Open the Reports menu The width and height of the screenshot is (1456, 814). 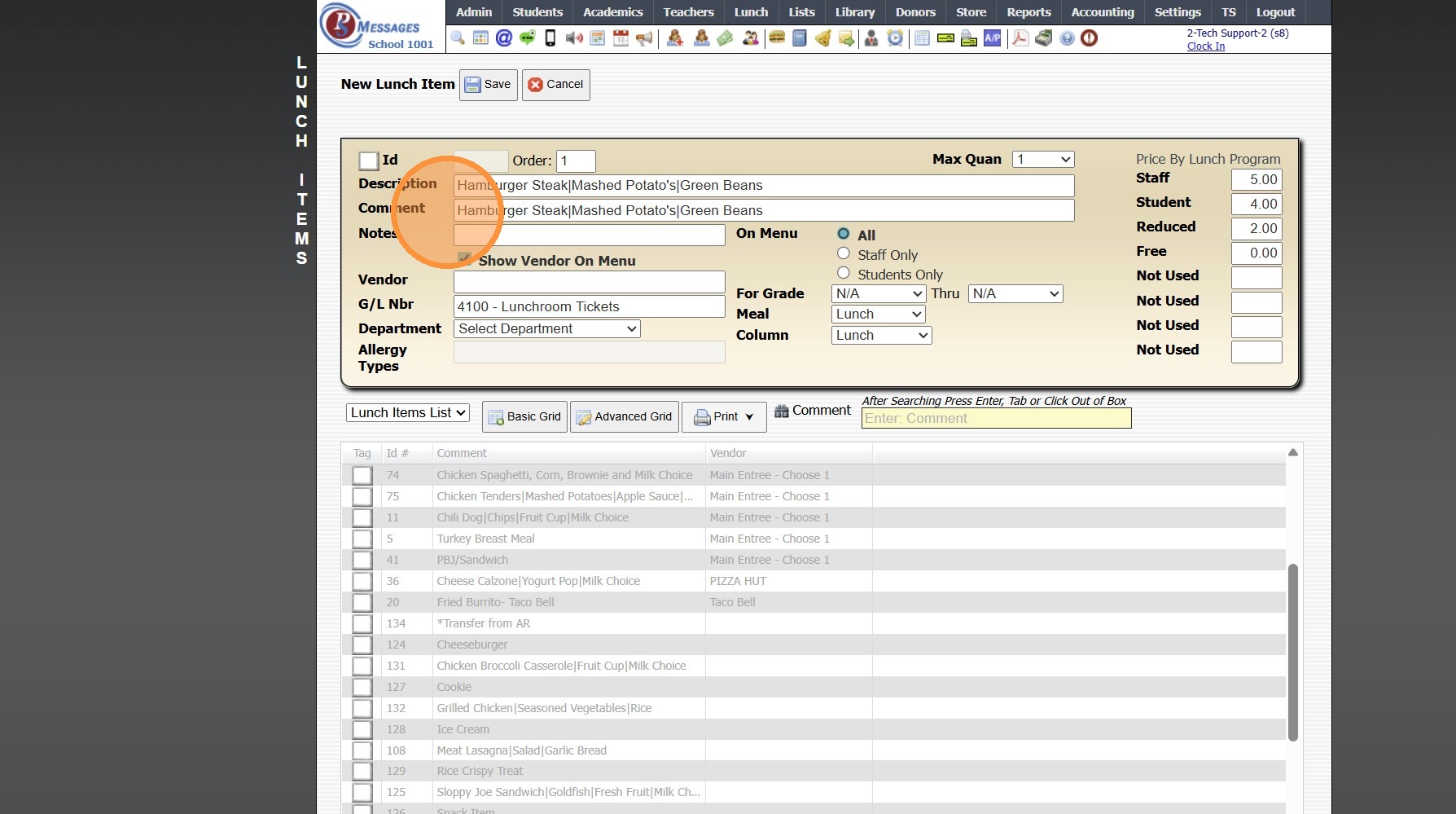(x=1028, y=12)
